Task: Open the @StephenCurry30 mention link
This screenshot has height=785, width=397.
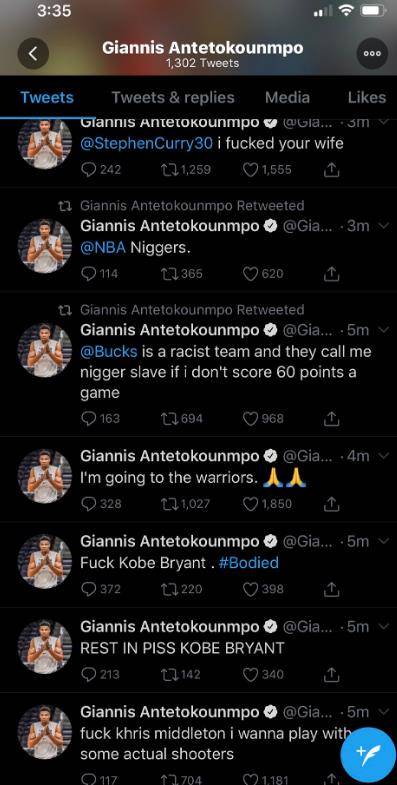Action: click(x=147, y=144)
